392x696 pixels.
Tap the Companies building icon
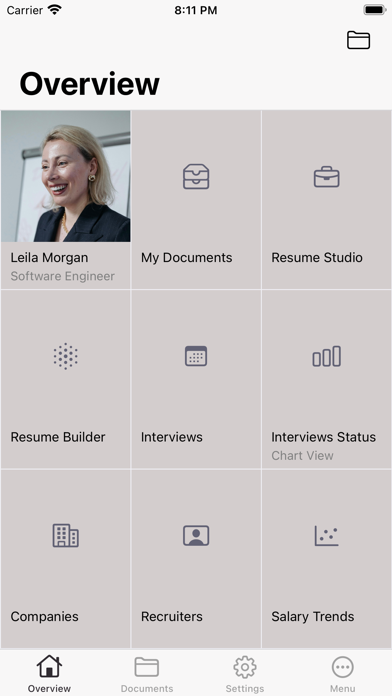click(x=66, y=535)
